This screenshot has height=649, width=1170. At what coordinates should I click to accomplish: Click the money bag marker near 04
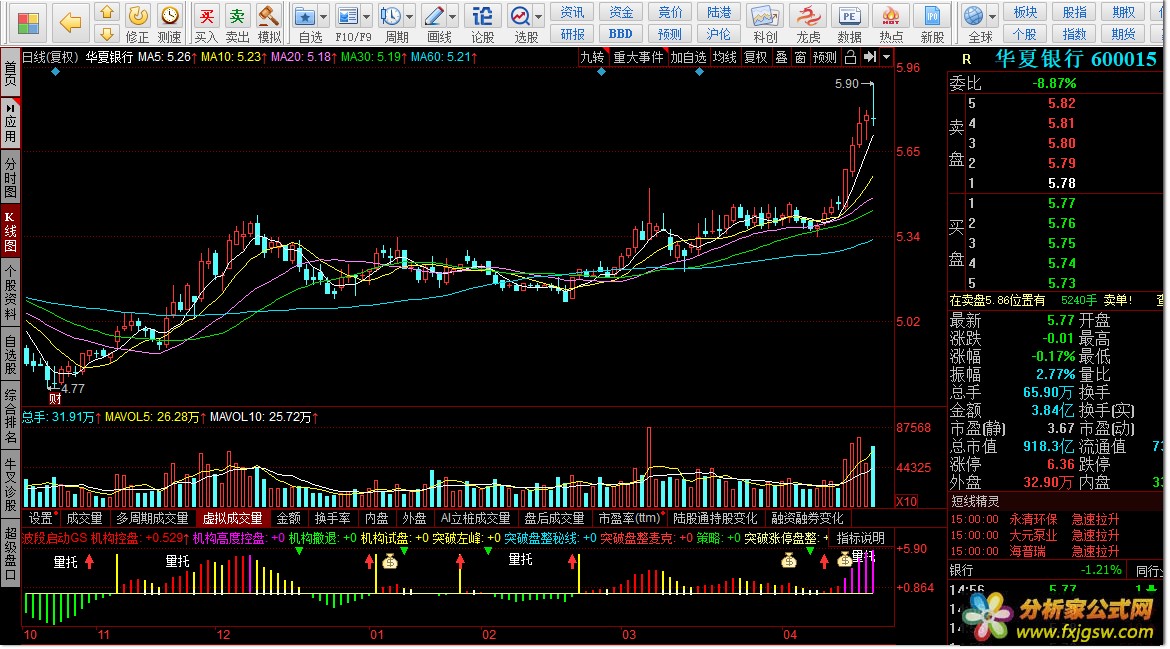tap(789, 560)
